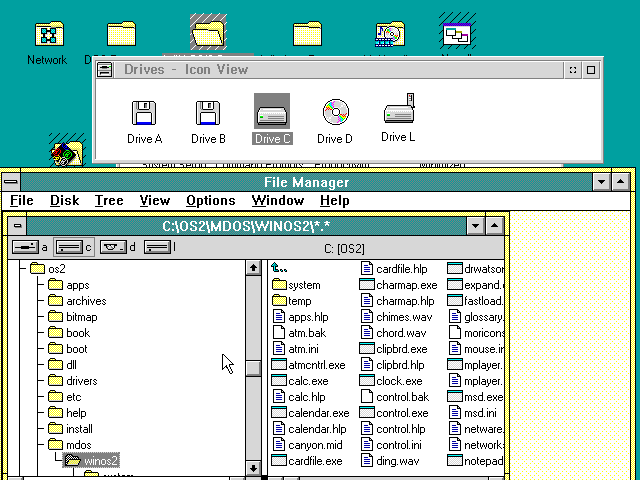Open the Help menu

[x=335, y=201]
